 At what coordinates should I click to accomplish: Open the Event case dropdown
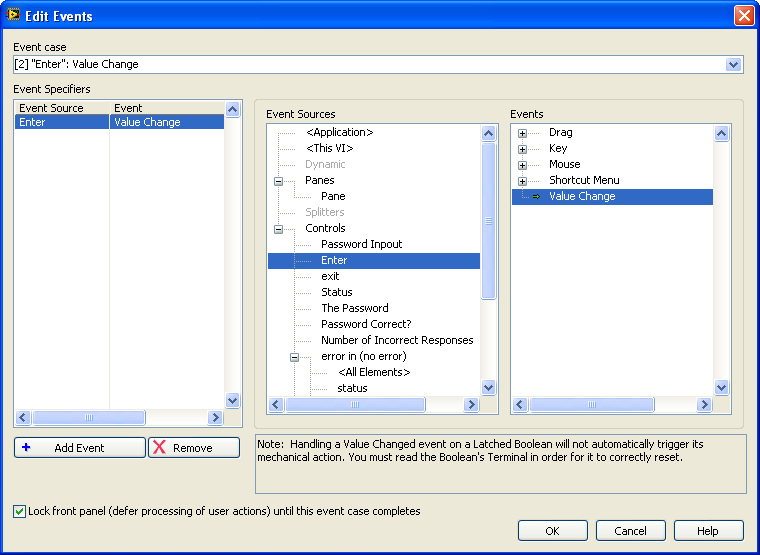click(734, 65)
